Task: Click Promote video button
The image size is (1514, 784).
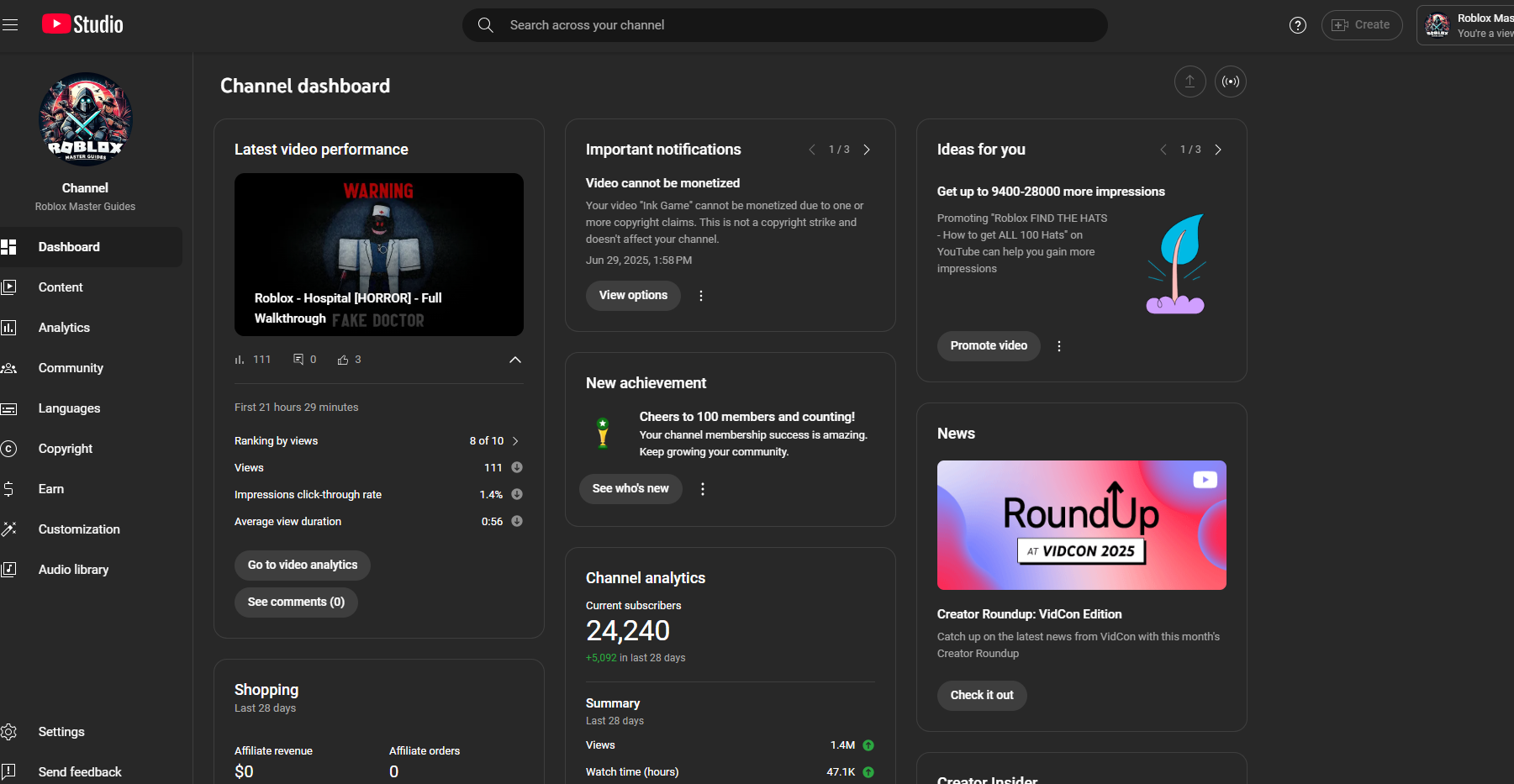Action: (989, 346)
